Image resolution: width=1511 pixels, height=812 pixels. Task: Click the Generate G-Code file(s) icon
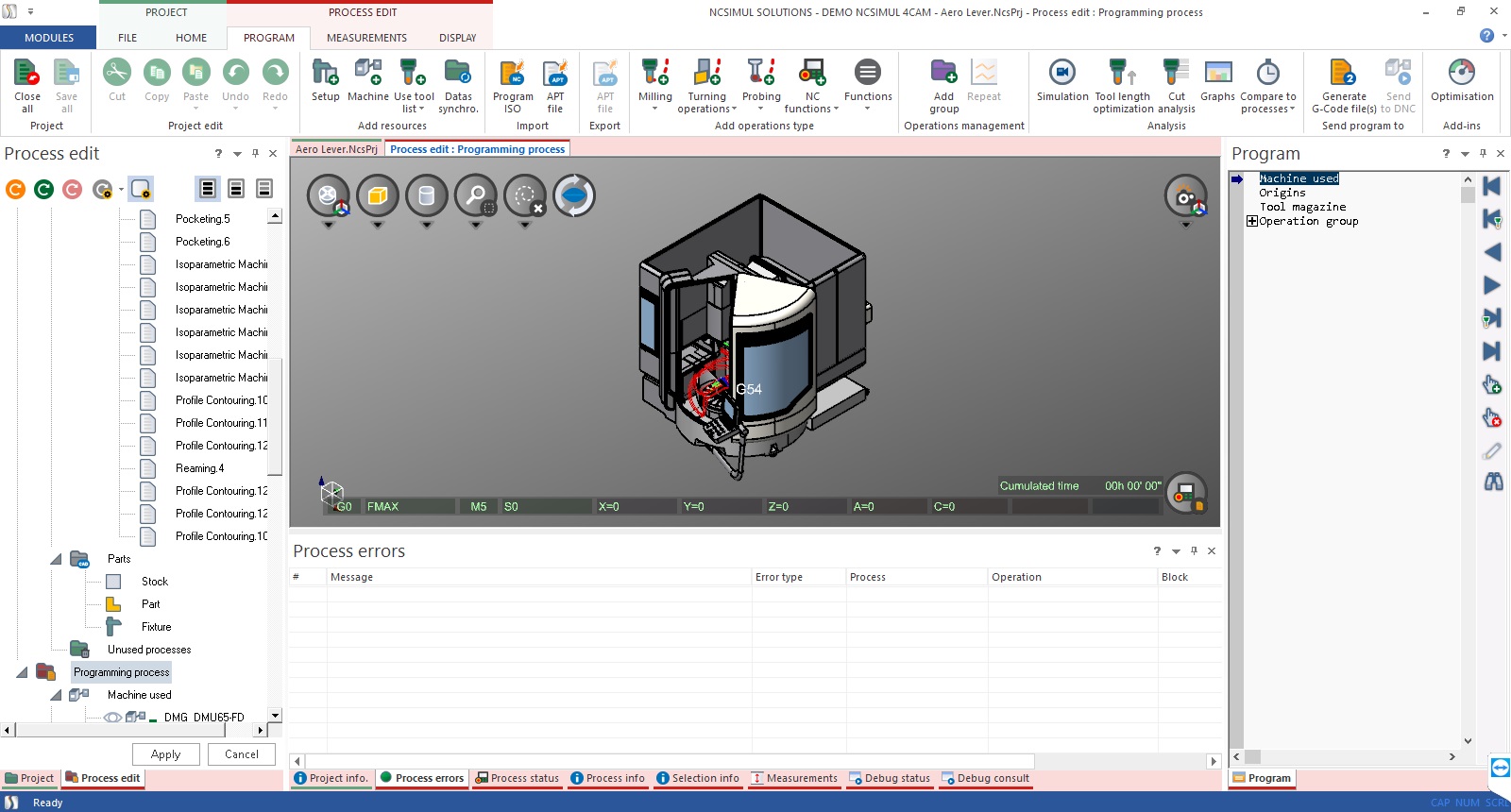[x=1343, y=81]
